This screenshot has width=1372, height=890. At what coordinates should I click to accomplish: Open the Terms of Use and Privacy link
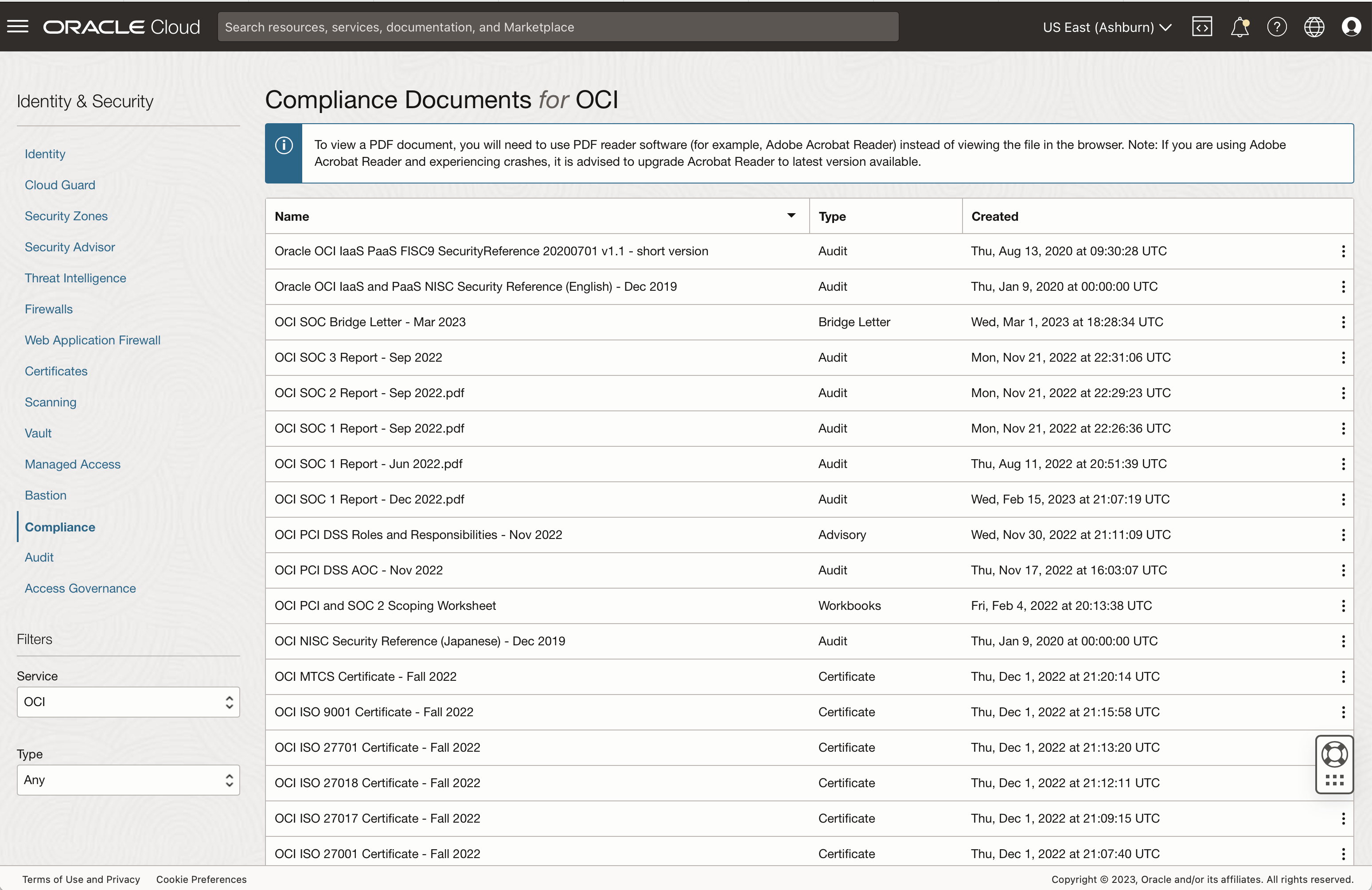pyautogui.click(x=81, y=879)
